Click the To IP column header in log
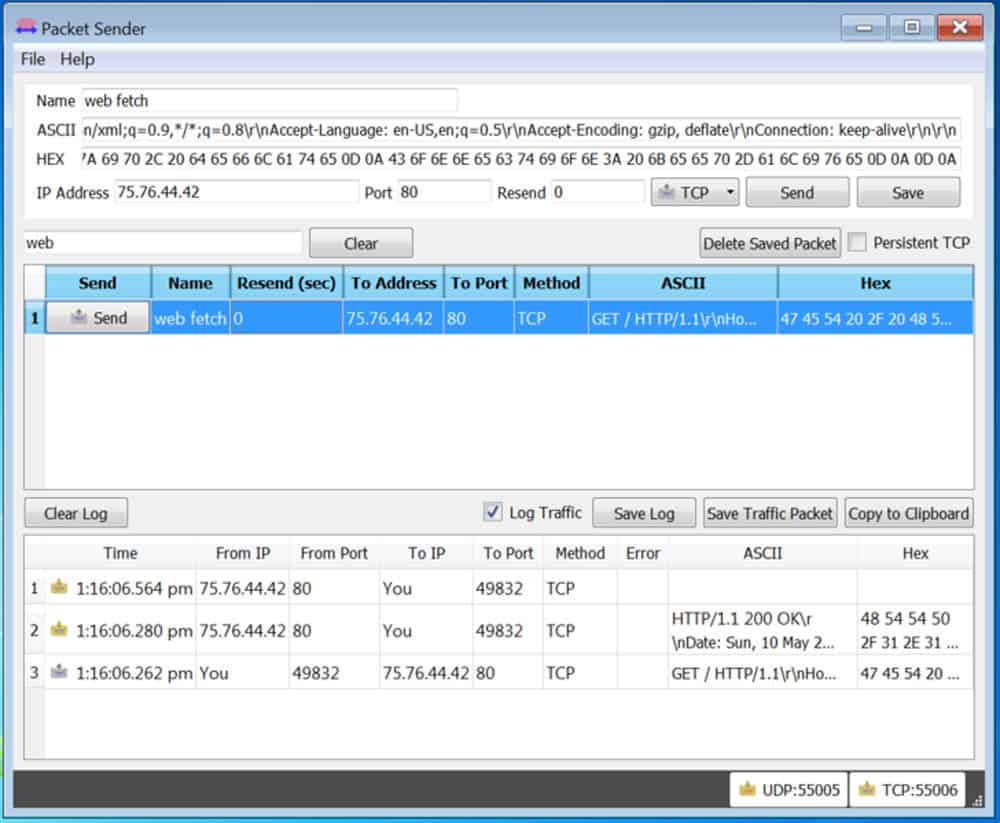1000x823 pixels. tap(427, 553)
